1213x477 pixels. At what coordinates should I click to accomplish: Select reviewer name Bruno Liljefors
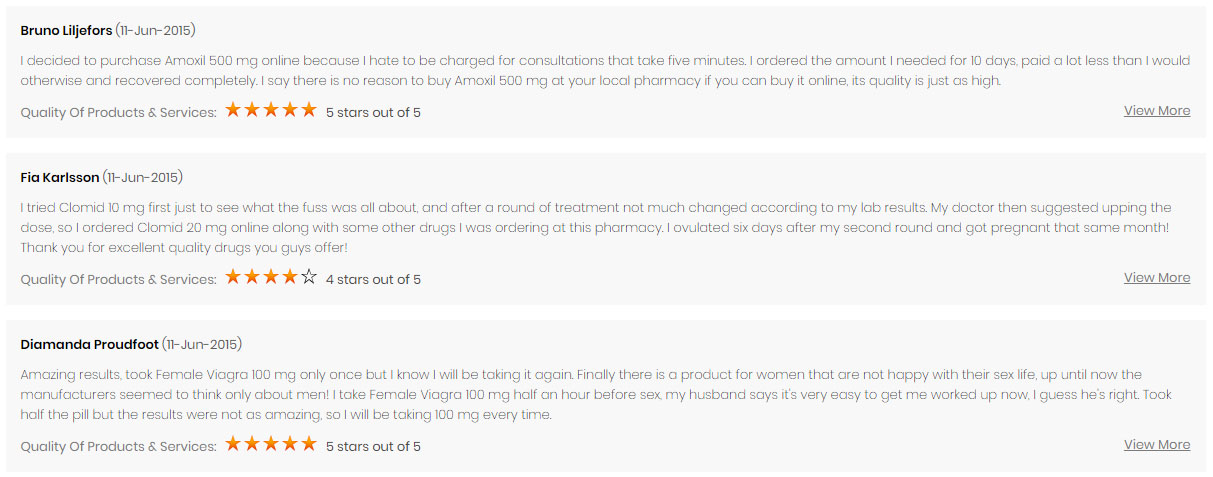[66, 31]
